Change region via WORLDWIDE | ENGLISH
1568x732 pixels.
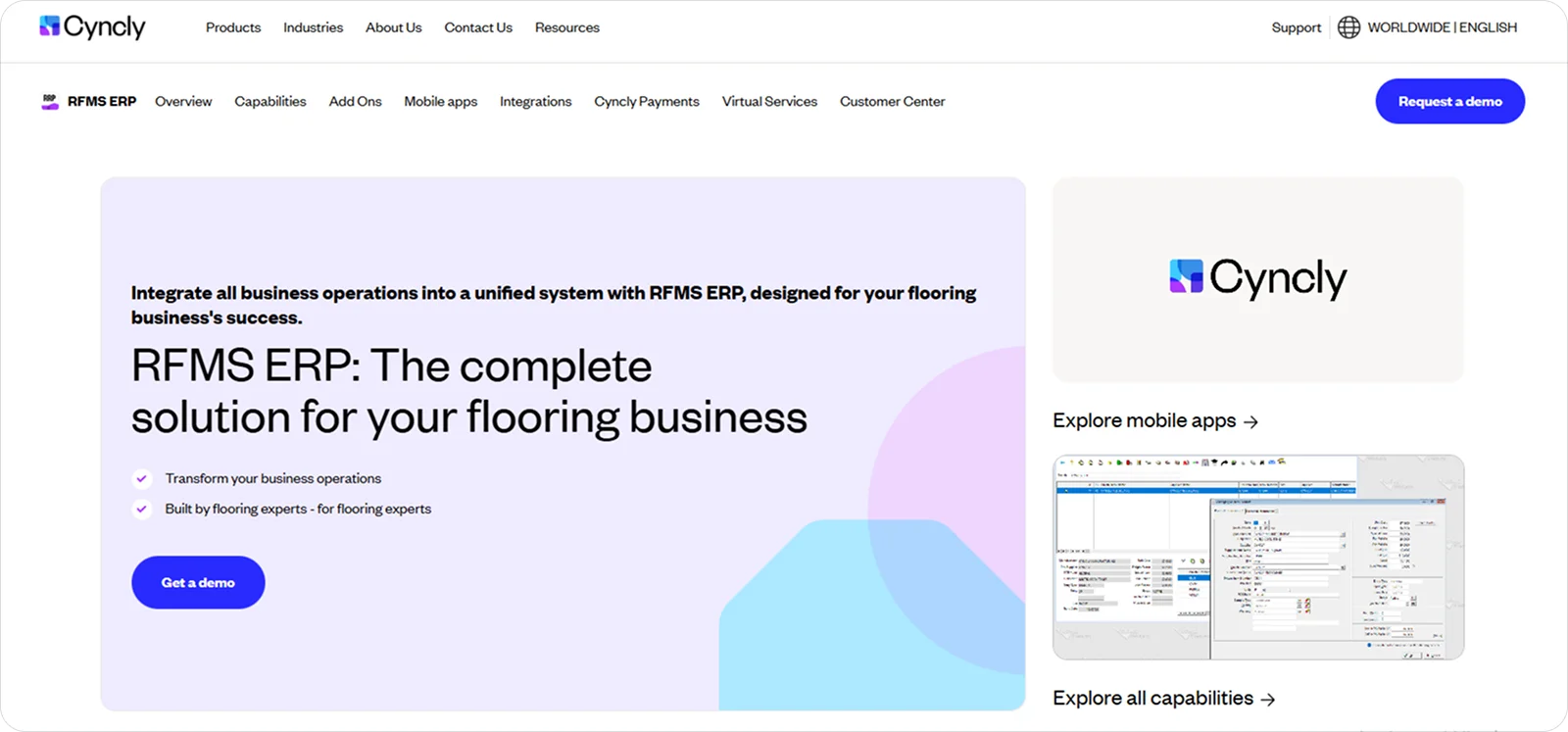(1442, 27)
